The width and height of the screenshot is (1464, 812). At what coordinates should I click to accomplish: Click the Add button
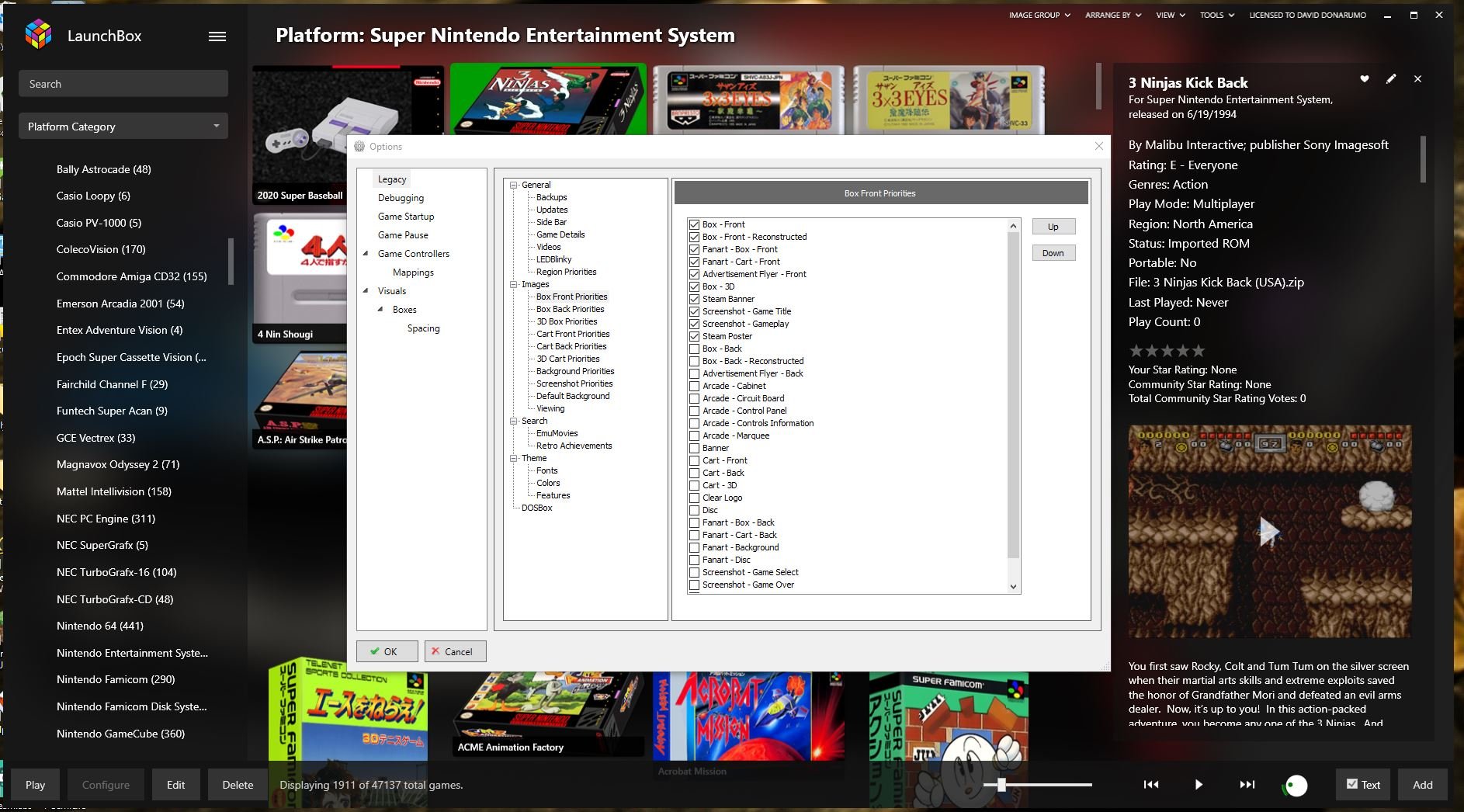pyautogui.click(x=1423, y=785)
